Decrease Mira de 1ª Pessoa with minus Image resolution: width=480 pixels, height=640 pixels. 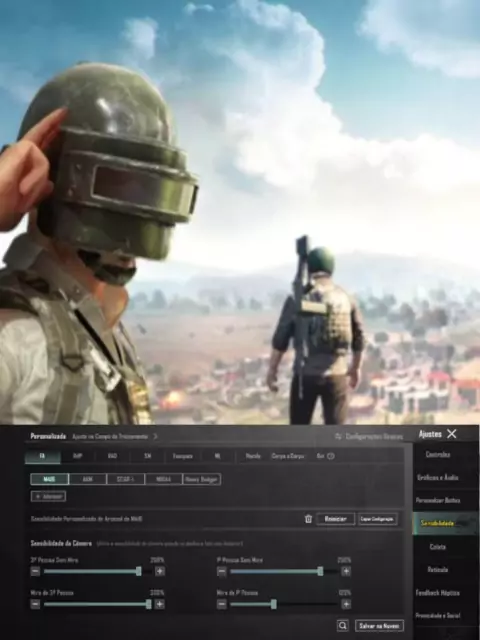point(222,604)
